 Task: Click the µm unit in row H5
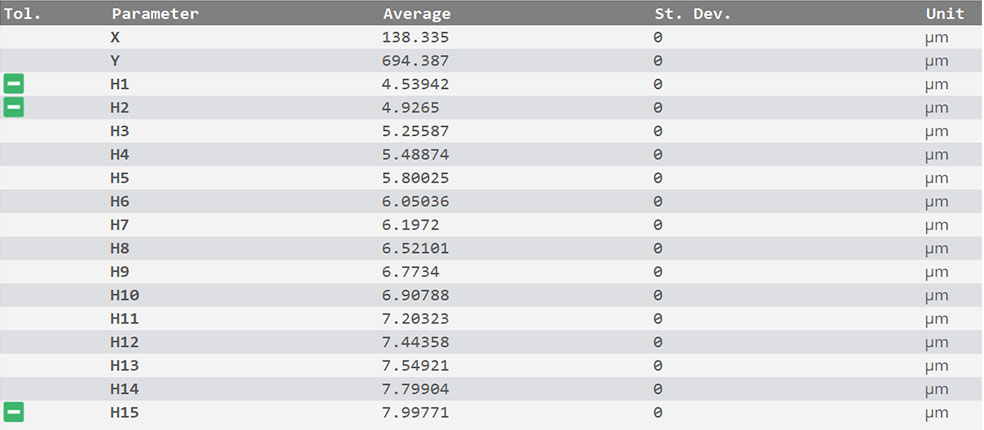936,179
